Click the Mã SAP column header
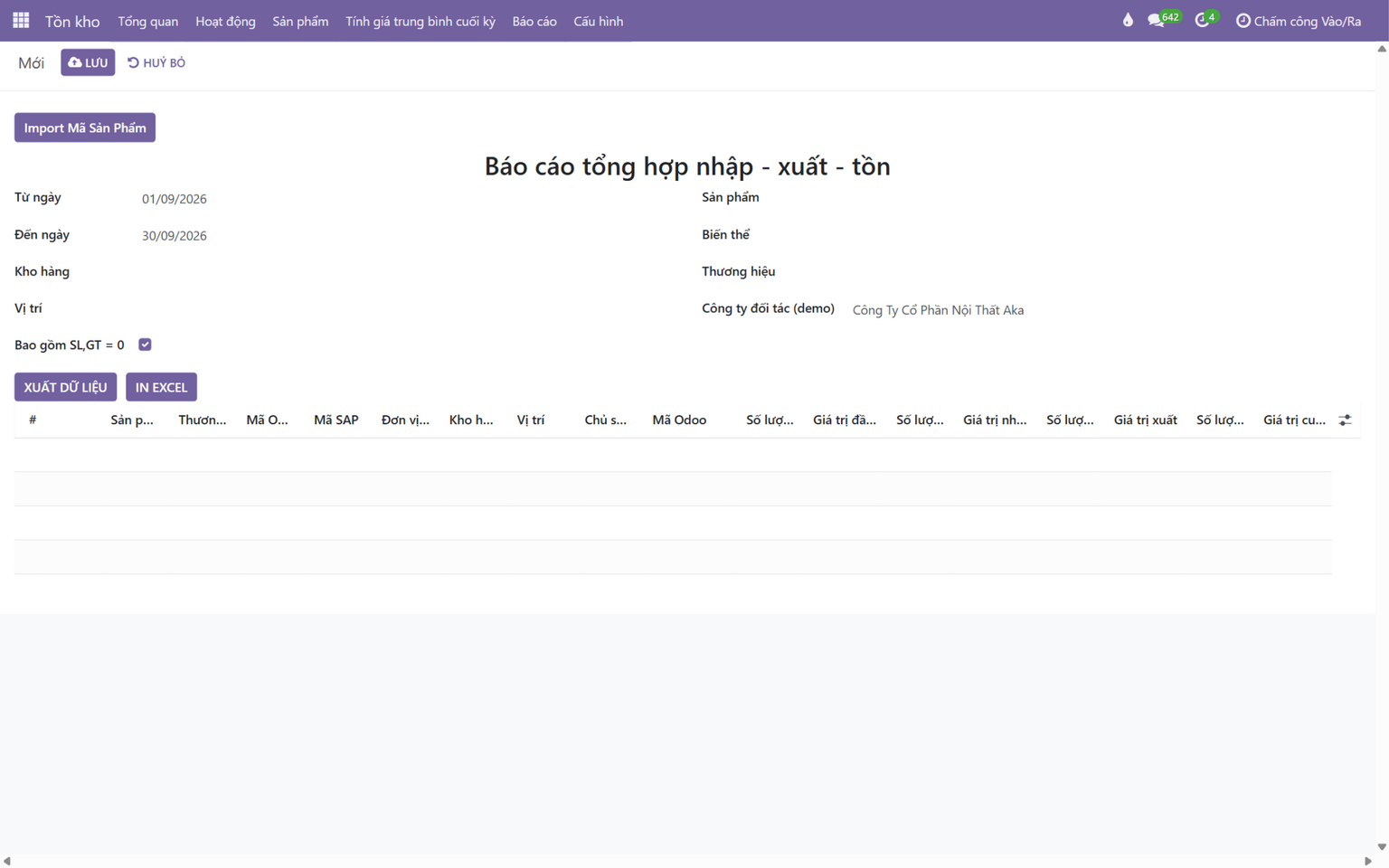The height and width of the screenshot is (868, 1389). (x=336, y=420)
